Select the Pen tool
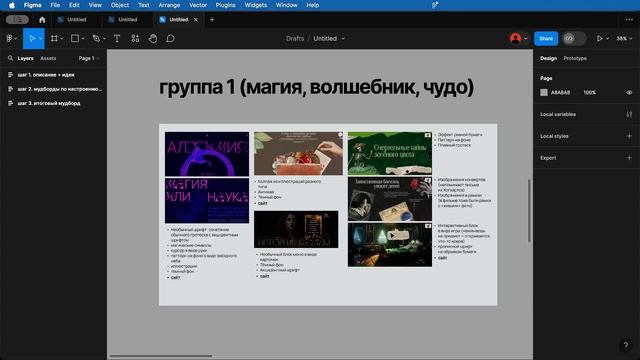This screenshot has height=360, width=640. (x=96, y=38)
